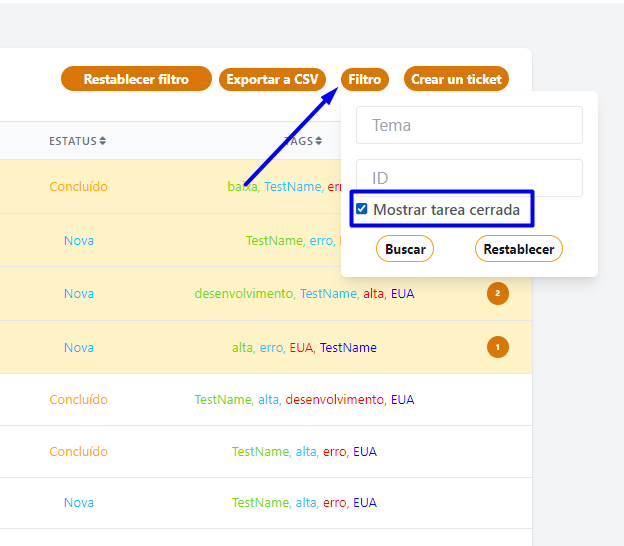Click Concluído status in the first row

point(78,186)
